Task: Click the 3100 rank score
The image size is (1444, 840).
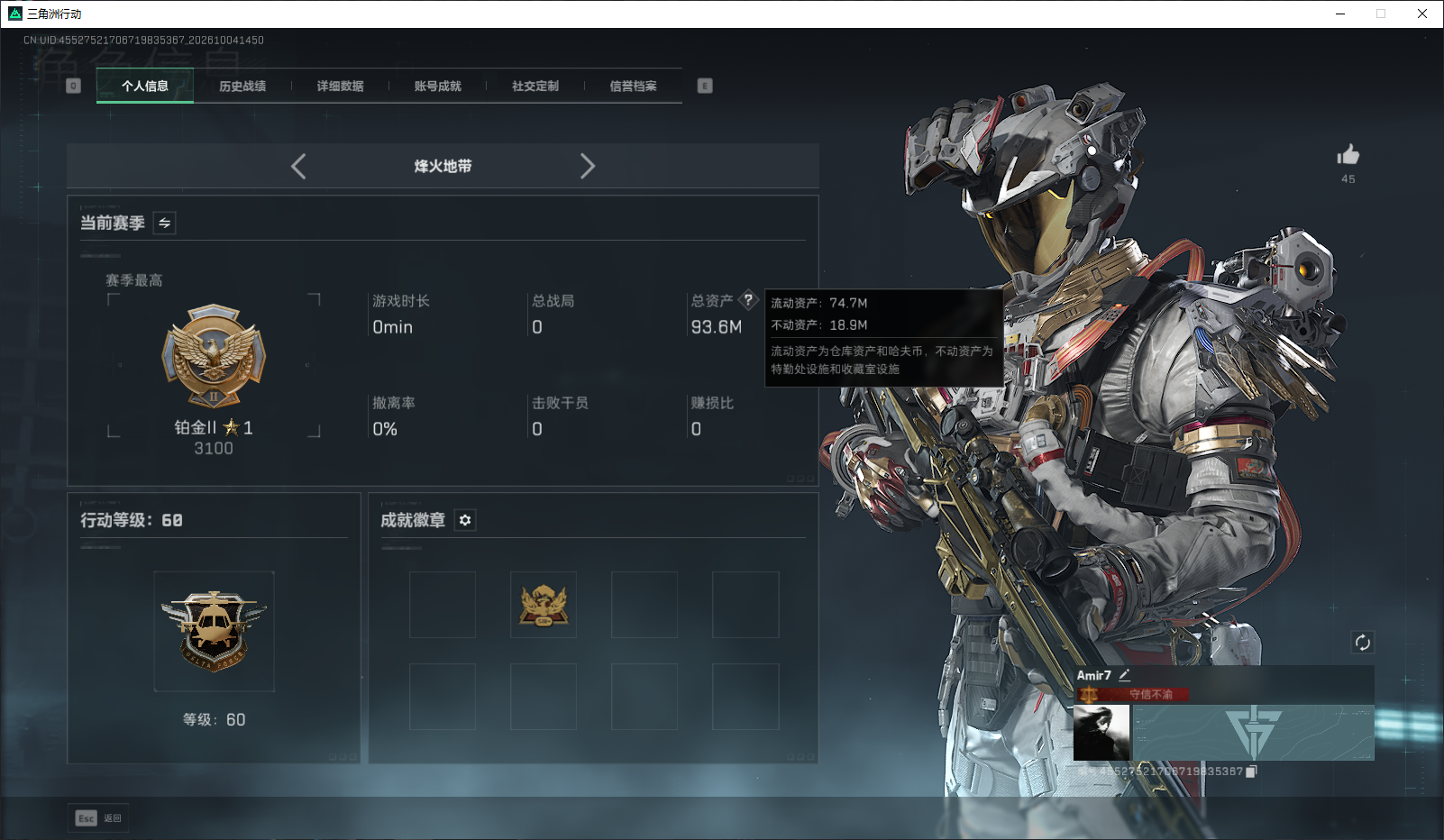Action: (x=214, y=448)
